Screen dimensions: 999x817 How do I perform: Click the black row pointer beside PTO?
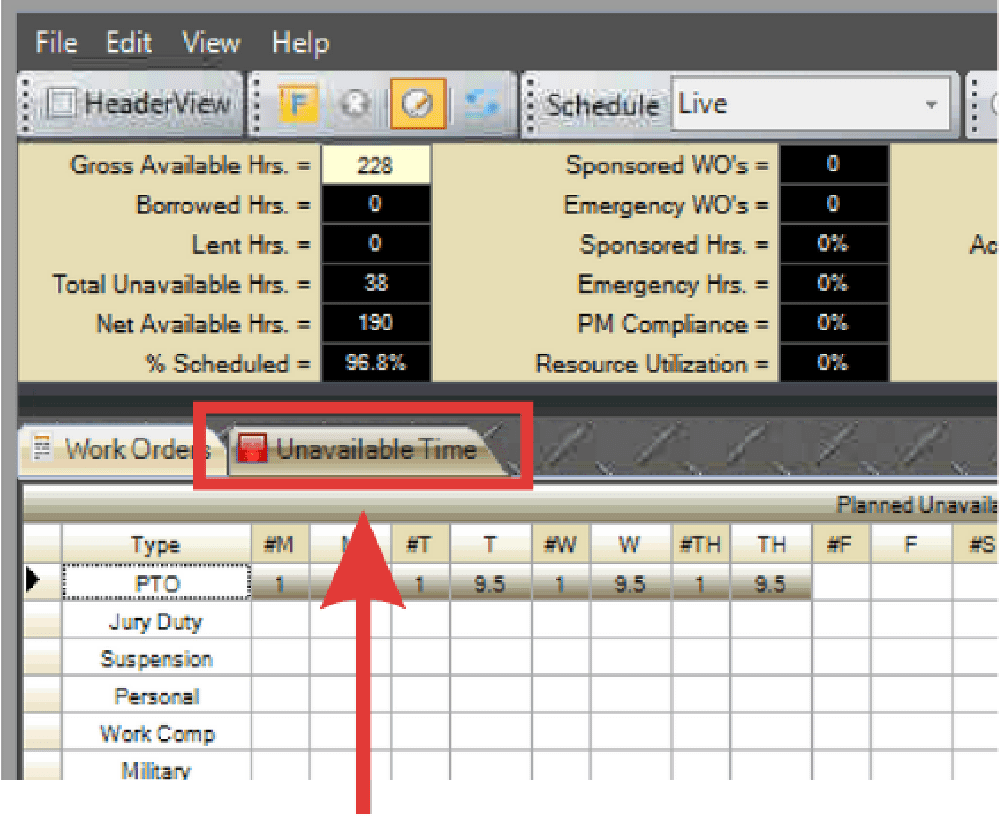tap(34, 582)
